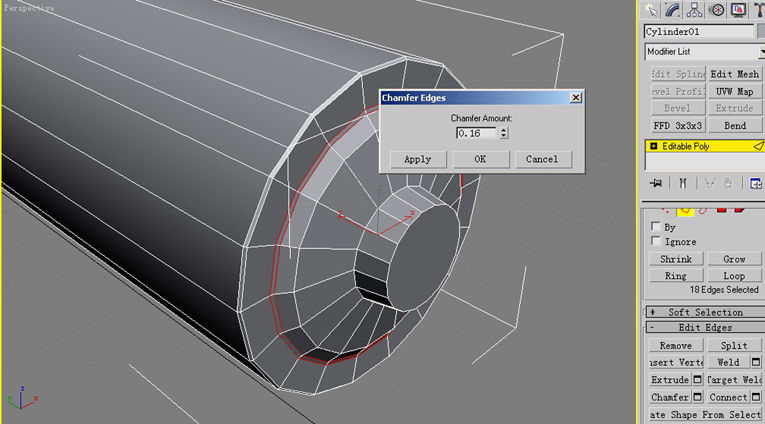
Task: Open Connect settings box icon
Action: 756,397
